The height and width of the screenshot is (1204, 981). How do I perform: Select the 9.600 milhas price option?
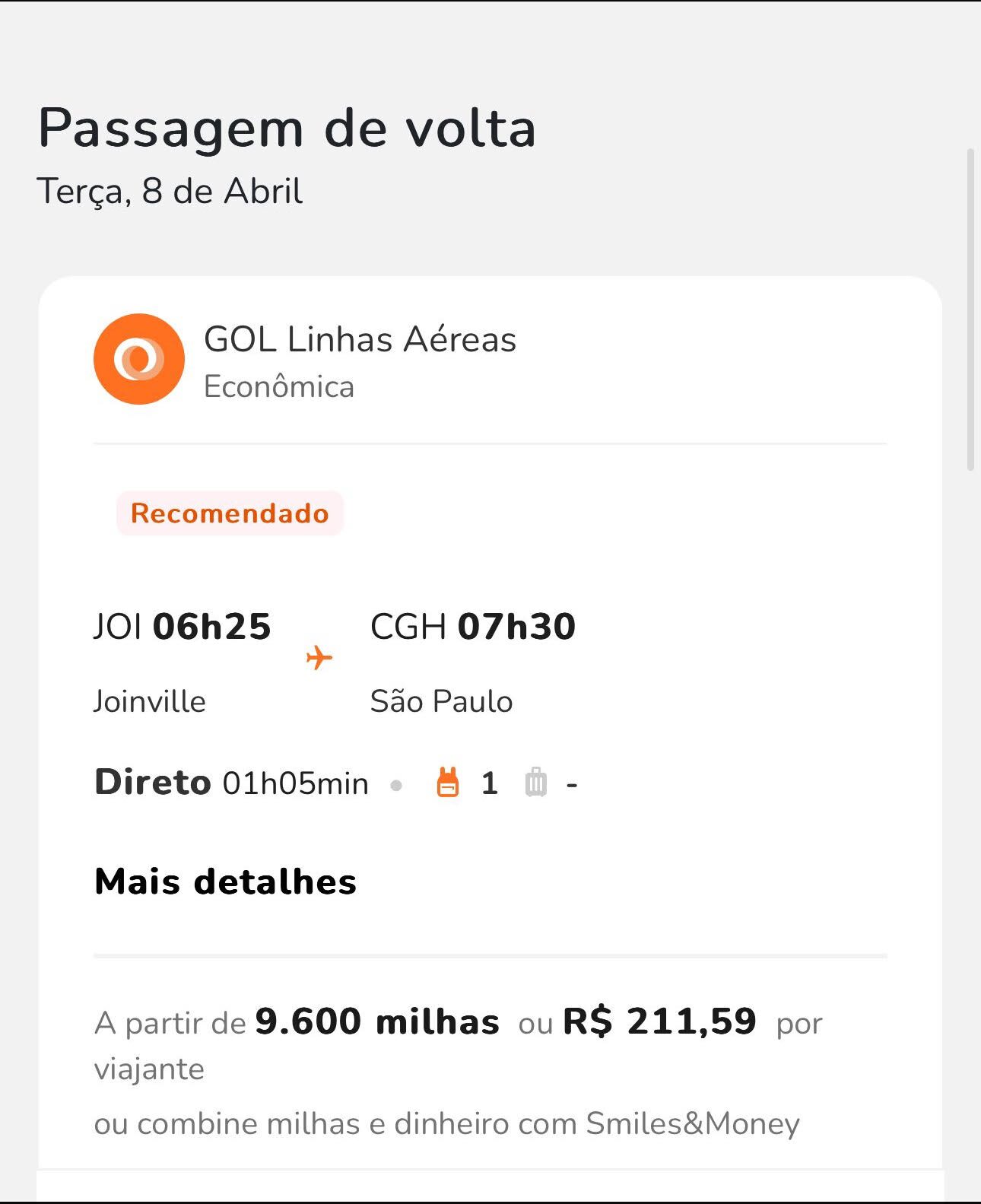click(x=377, y=1021)
